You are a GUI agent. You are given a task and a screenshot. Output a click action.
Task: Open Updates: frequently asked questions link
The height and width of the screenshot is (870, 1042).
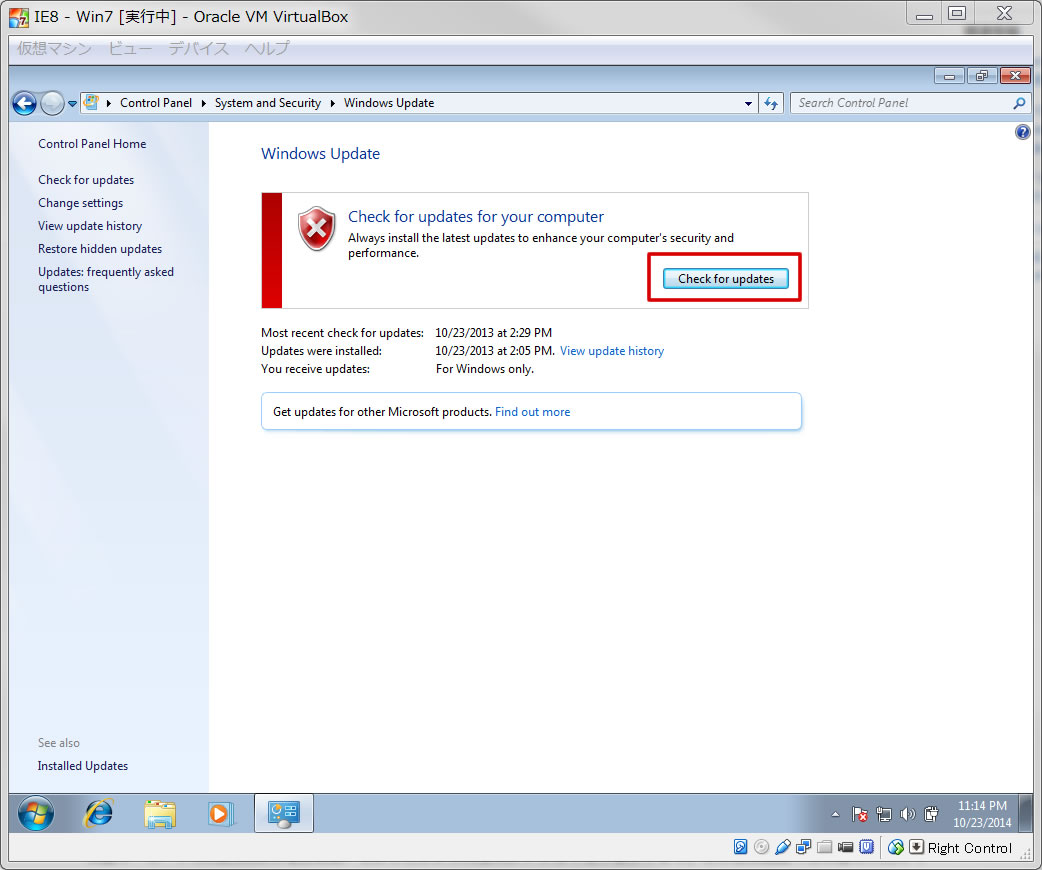pos(106,279)
